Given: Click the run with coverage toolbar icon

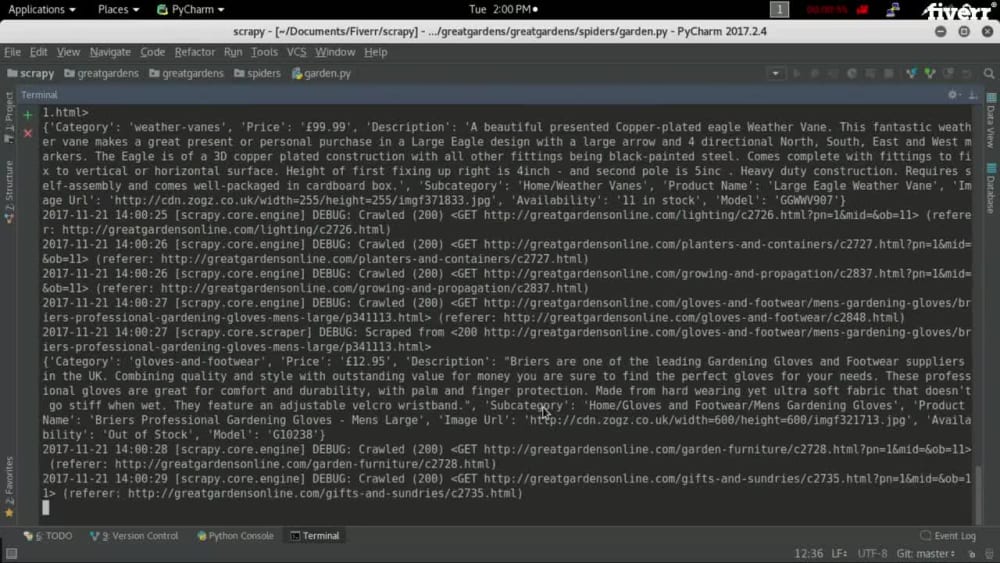Looking at the screenshot, I should 833,73.
